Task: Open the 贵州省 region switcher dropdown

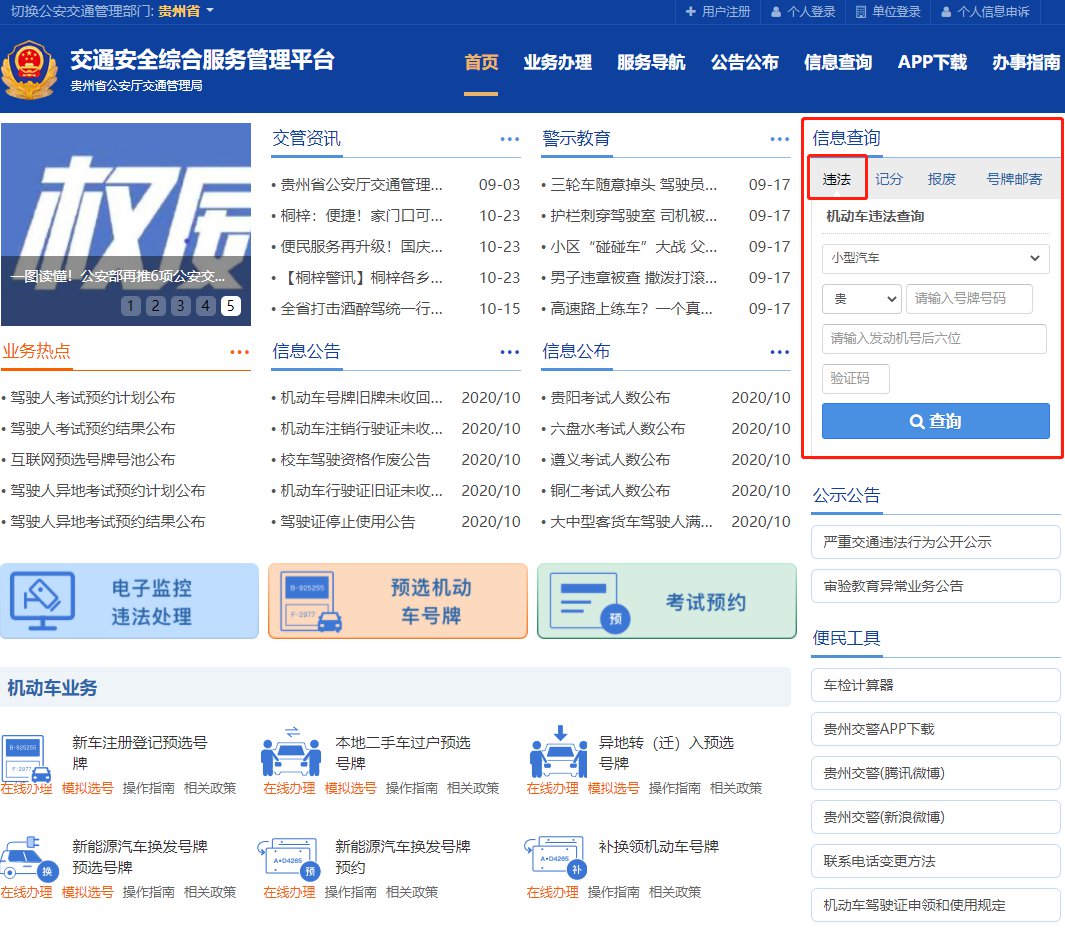Action: (186, 11)
